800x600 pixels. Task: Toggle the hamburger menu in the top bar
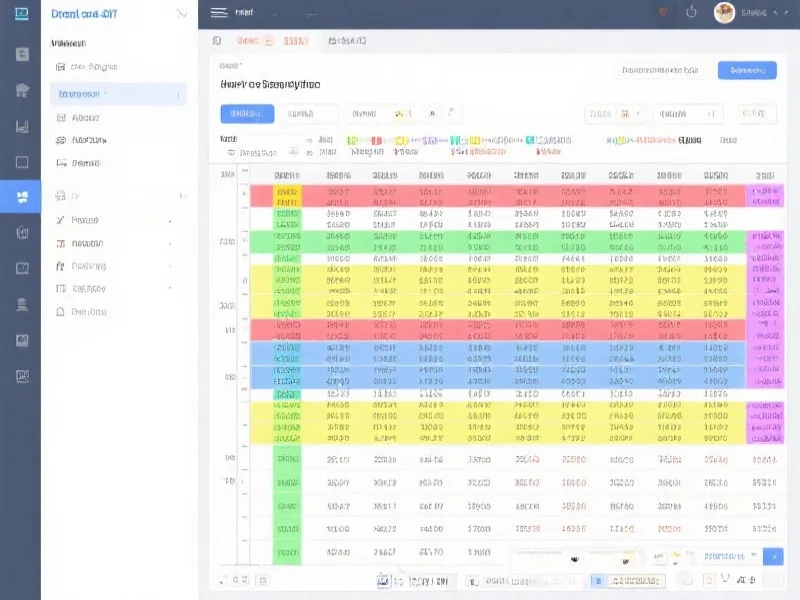coord(219,12)
